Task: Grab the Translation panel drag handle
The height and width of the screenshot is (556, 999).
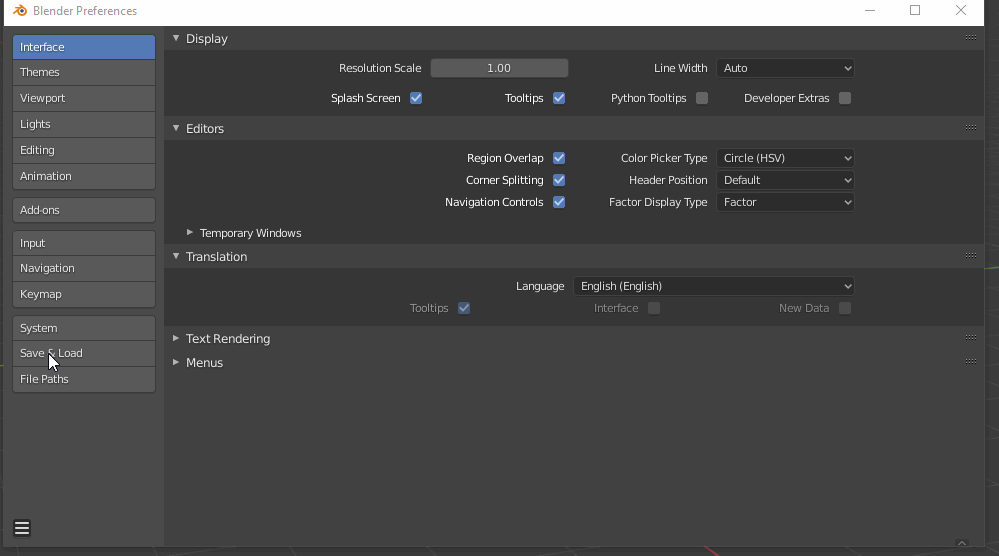Action: click(970, 256)
